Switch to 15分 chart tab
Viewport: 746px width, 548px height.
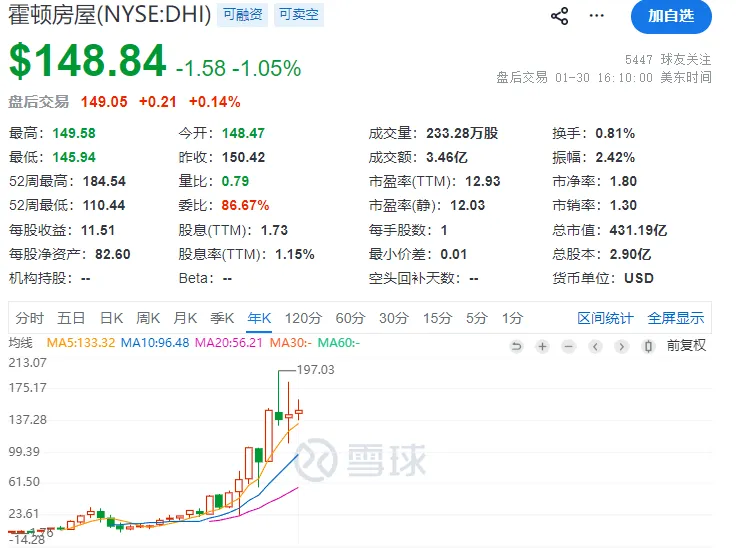(x=437, y=318)
